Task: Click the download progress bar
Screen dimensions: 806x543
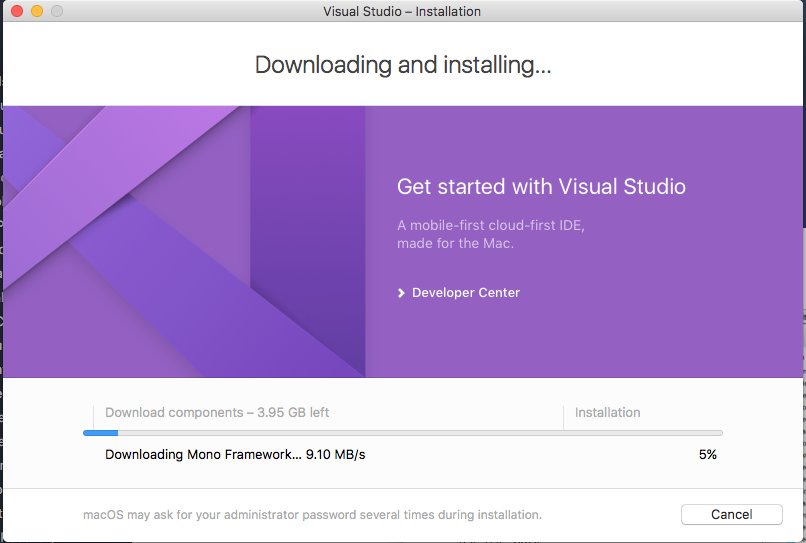Action: (x=402, y=433)
